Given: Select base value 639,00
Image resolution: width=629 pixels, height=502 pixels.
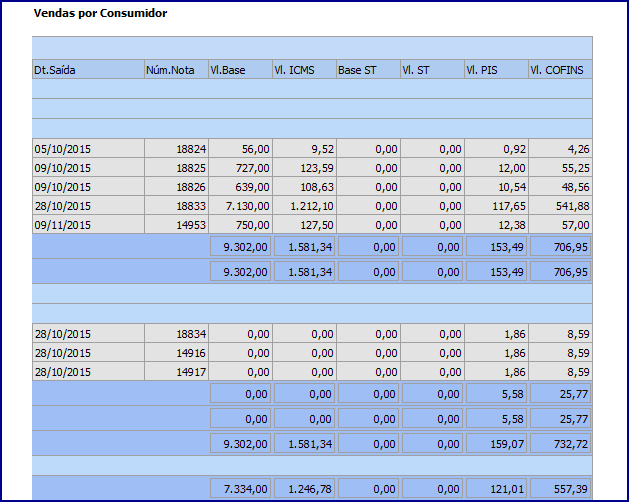Looking at the screenshot, I should [240, 187].
